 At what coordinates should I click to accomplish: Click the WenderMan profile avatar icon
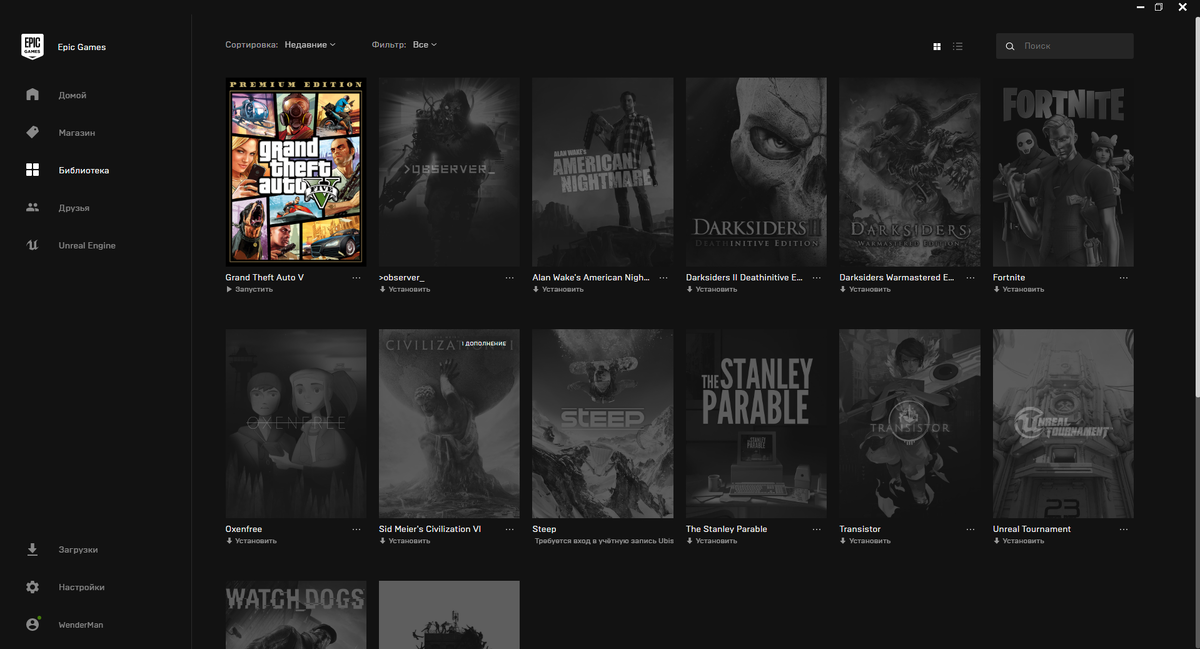click(x=32, y=624)
